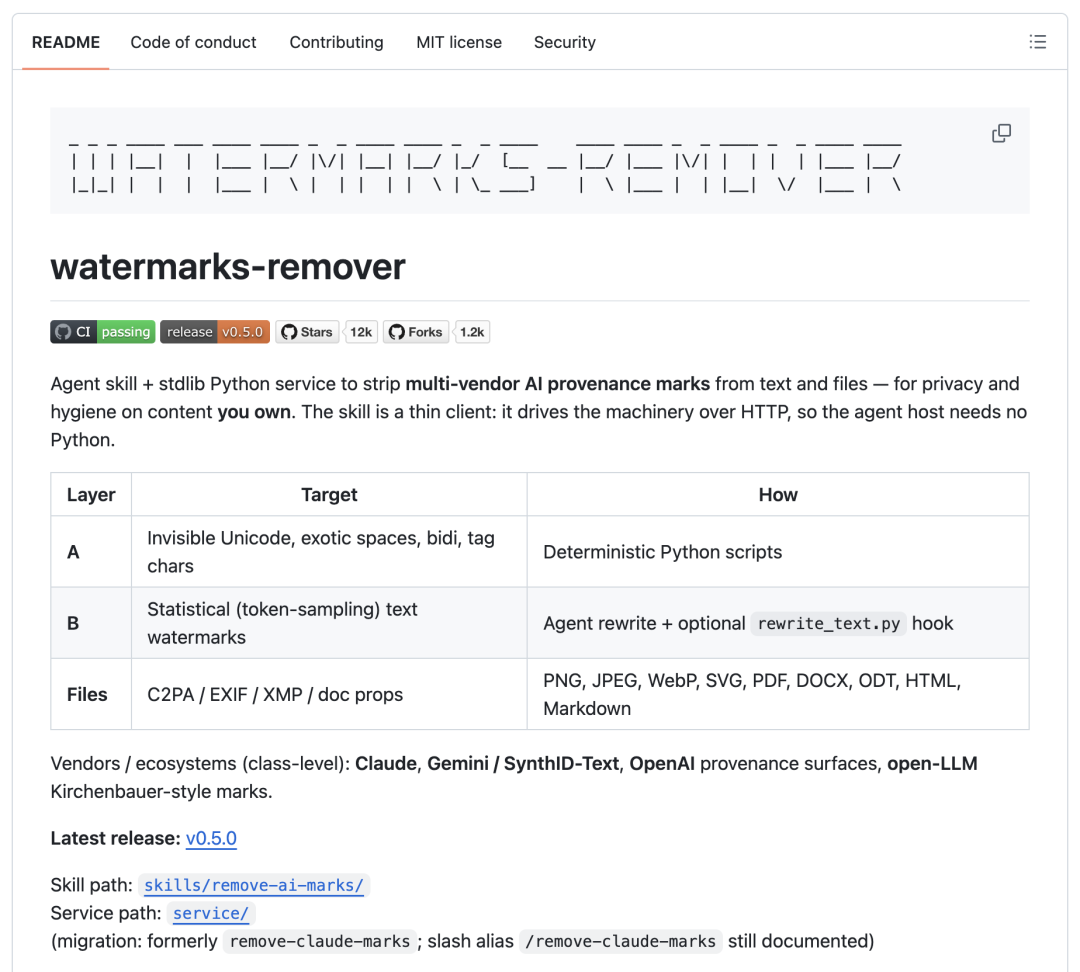Select the layer B row cell
Screen dimensions: 1080x972
(x=91, y=623)
